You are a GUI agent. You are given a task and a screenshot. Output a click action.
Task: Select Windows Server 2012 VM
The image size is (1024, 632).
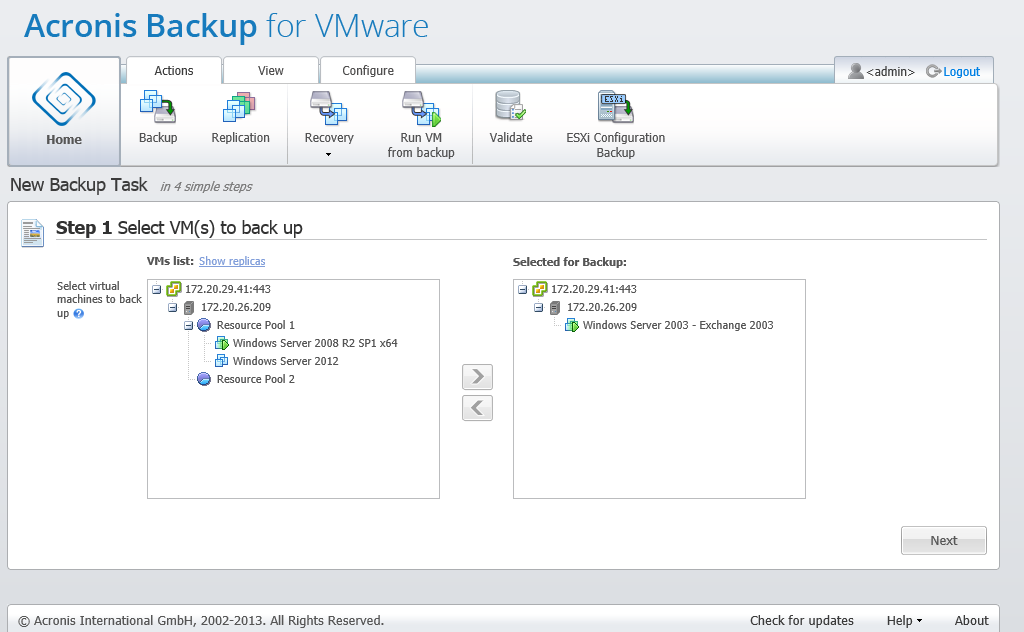[x=285, y=361]
